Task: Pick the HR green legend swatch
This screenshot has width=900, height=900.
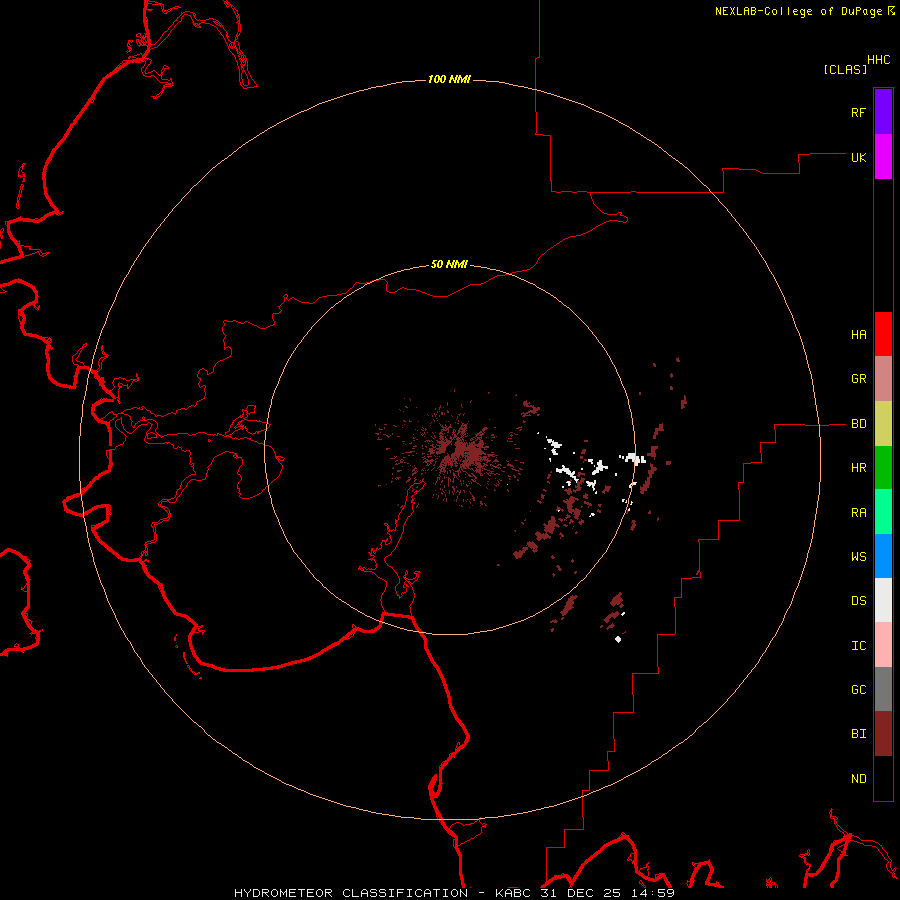Action: (x=883, y=468)
